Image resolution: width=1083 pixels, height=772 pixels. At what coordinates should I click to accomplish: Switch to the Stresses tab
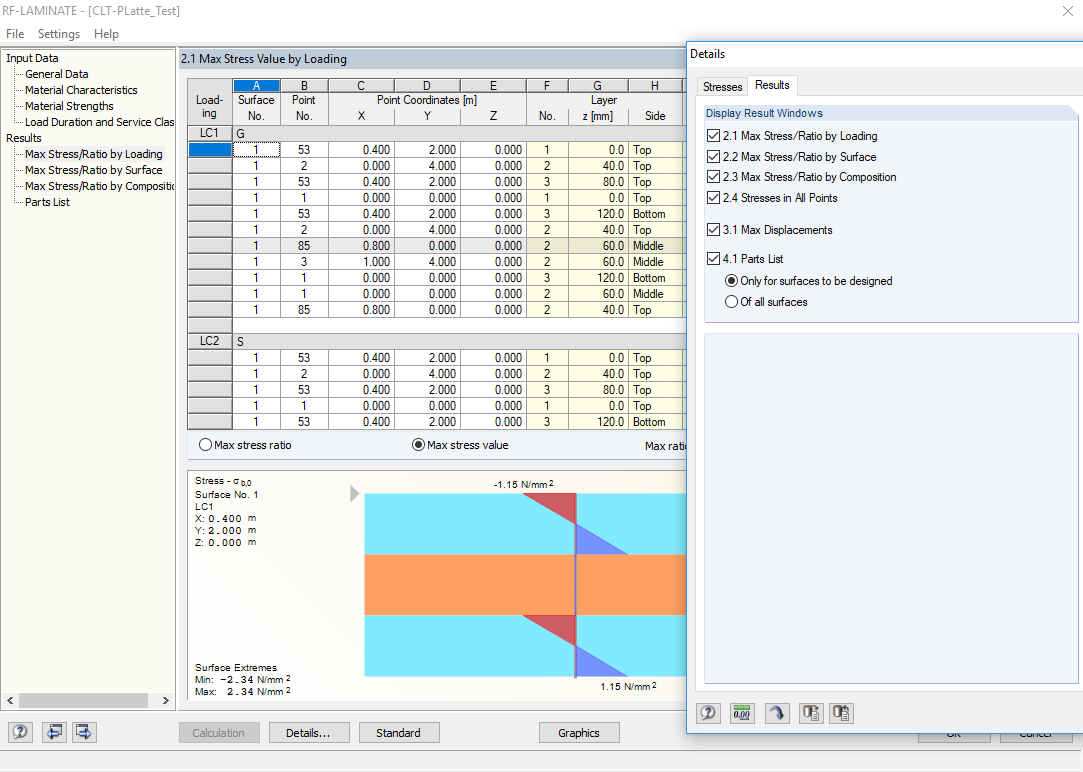(x=722, y=86)
